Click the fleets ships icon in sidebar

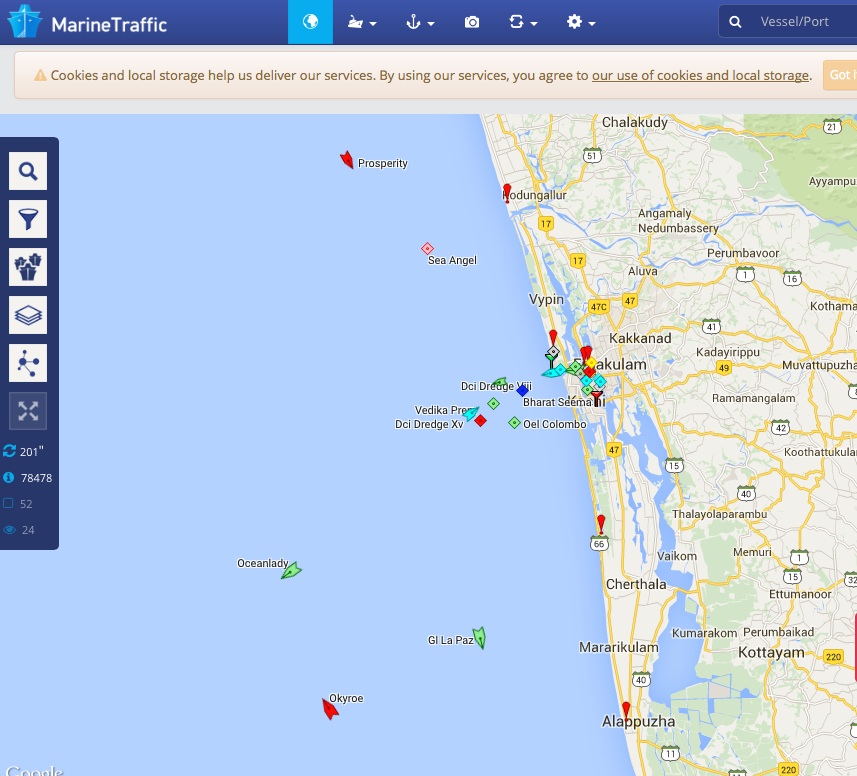tap(28, 267)
